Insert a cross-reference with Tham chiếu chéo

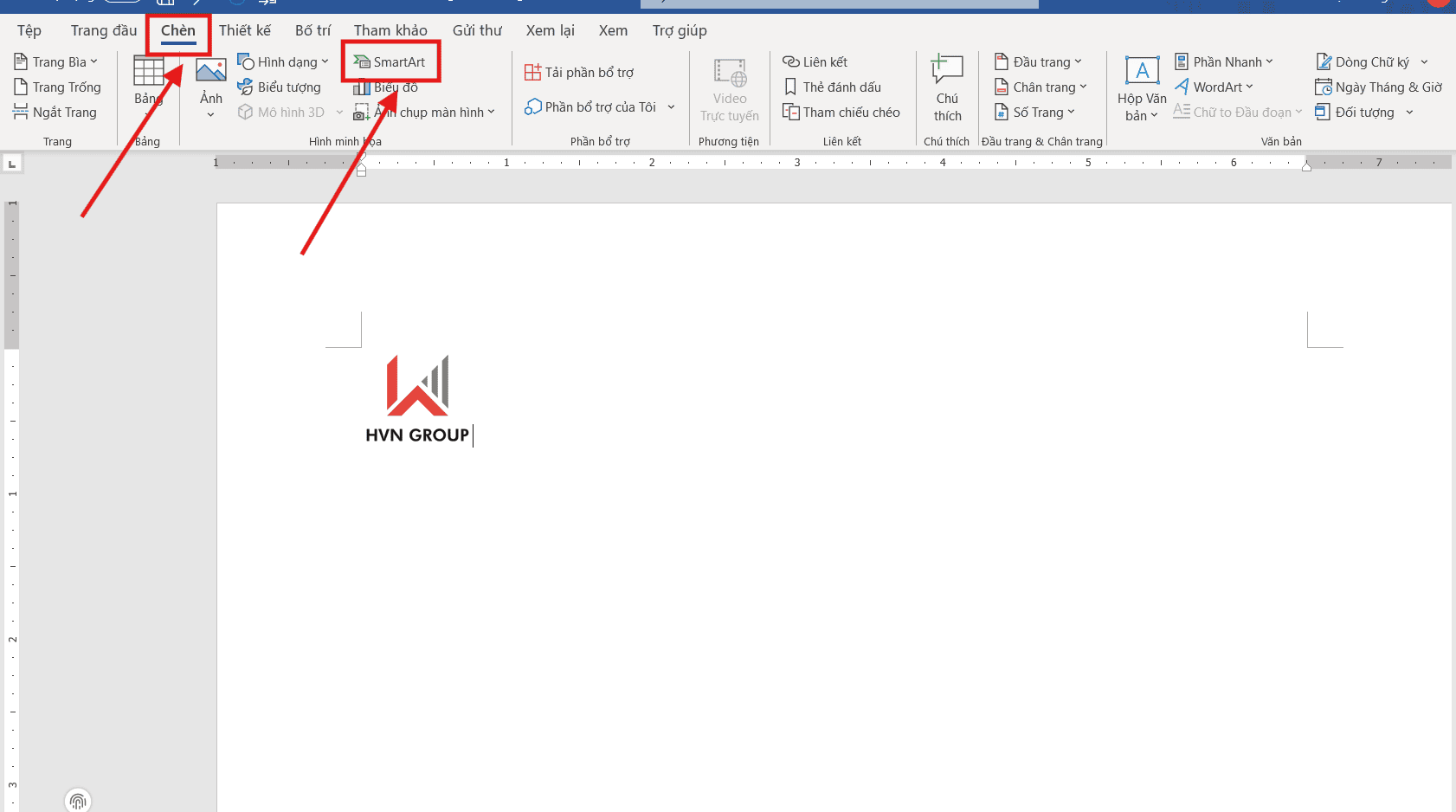pos(842,112)
